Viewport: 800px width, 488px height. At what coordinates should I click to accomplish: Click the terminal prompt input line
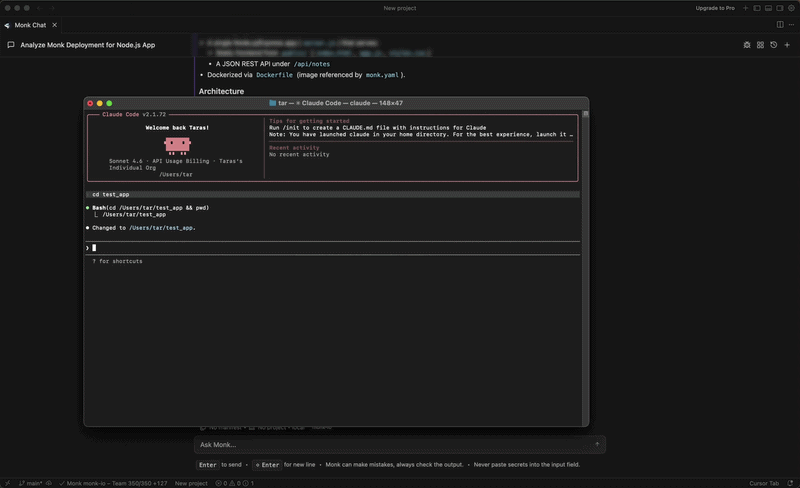tap(333, 248)
